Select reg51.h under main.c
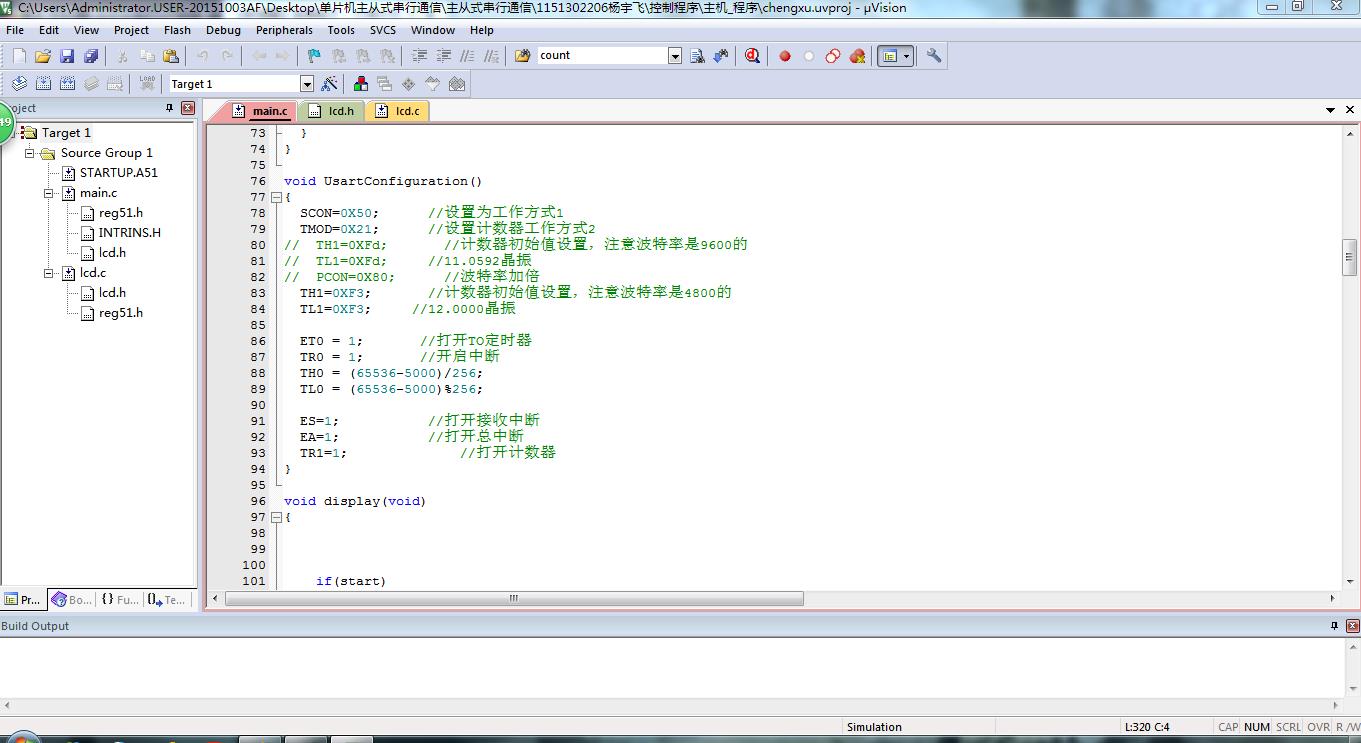Image resolution: width=1361 pixels, height=743 pixels. pos(120,213)
